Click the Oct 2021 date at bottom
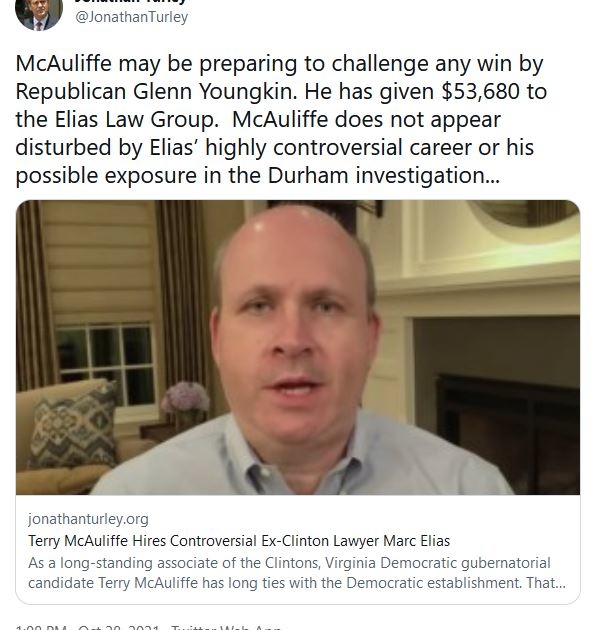 119,627
